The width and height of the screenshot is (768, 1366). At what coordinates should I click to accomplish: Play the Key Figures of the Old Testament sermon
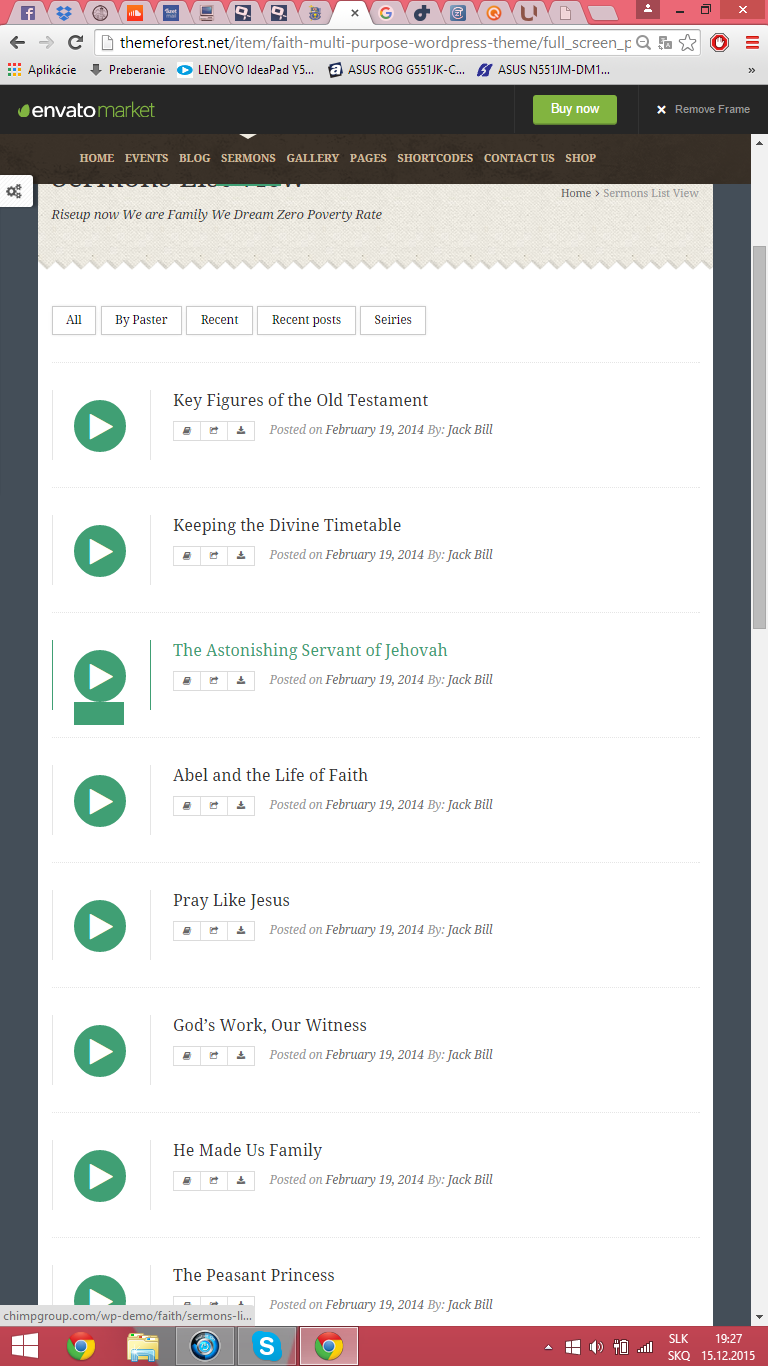coord(100,426)
